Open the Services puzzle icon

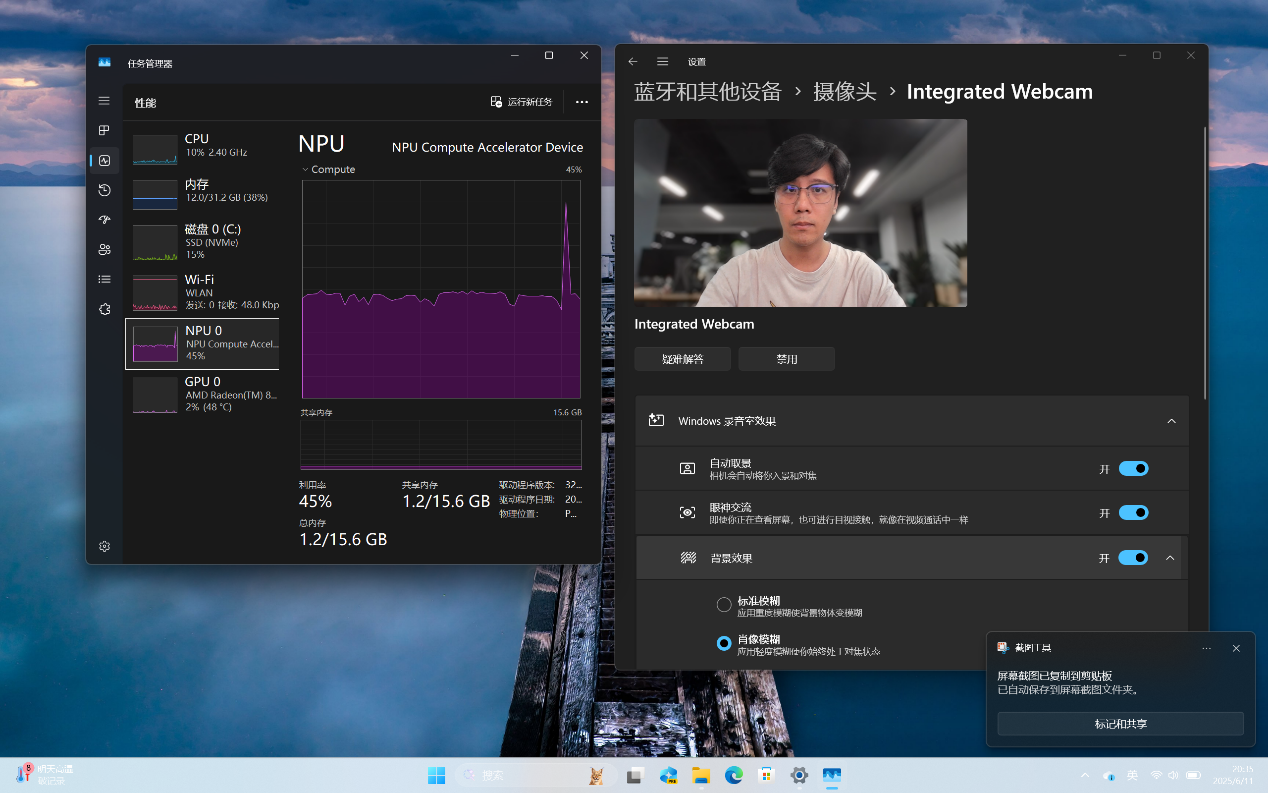pos(104,309)
